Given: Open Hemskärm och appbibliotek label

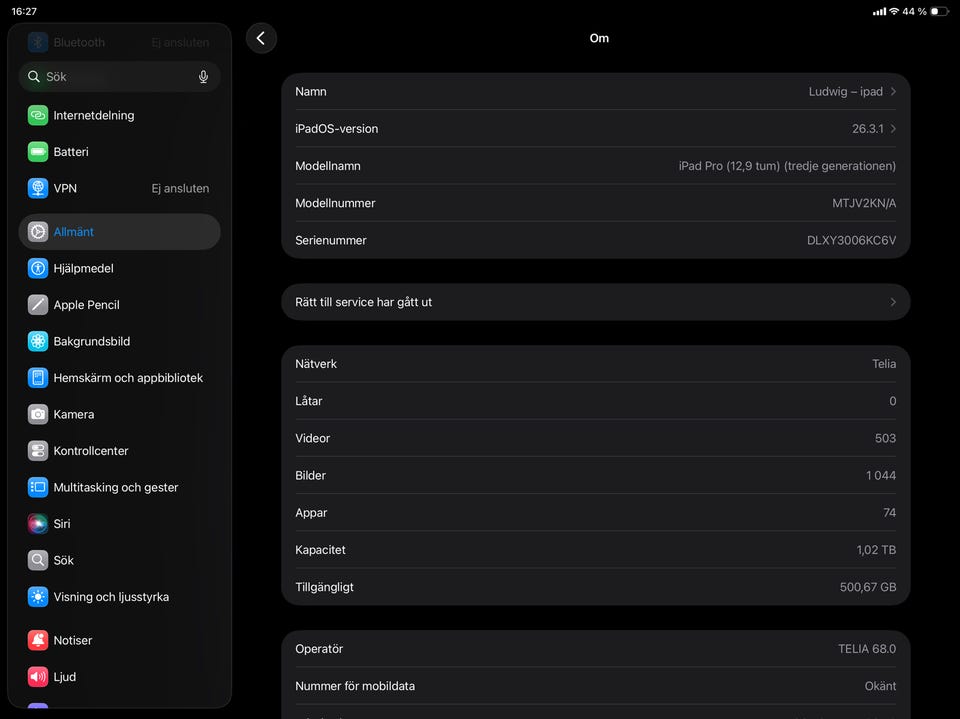Looking at the screenshot, I should tap(128, 378).
